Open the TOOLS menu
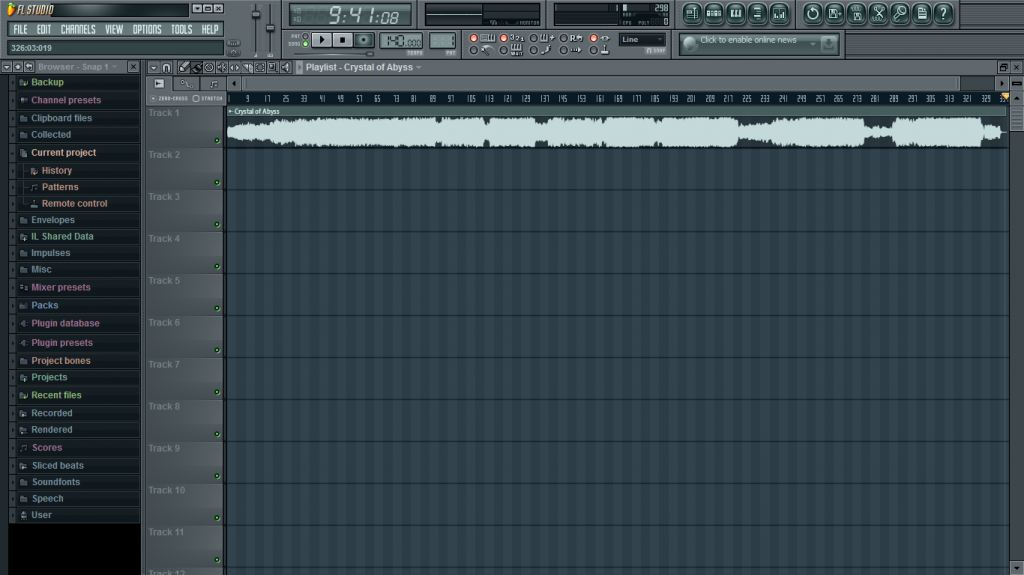 (182, 29)
